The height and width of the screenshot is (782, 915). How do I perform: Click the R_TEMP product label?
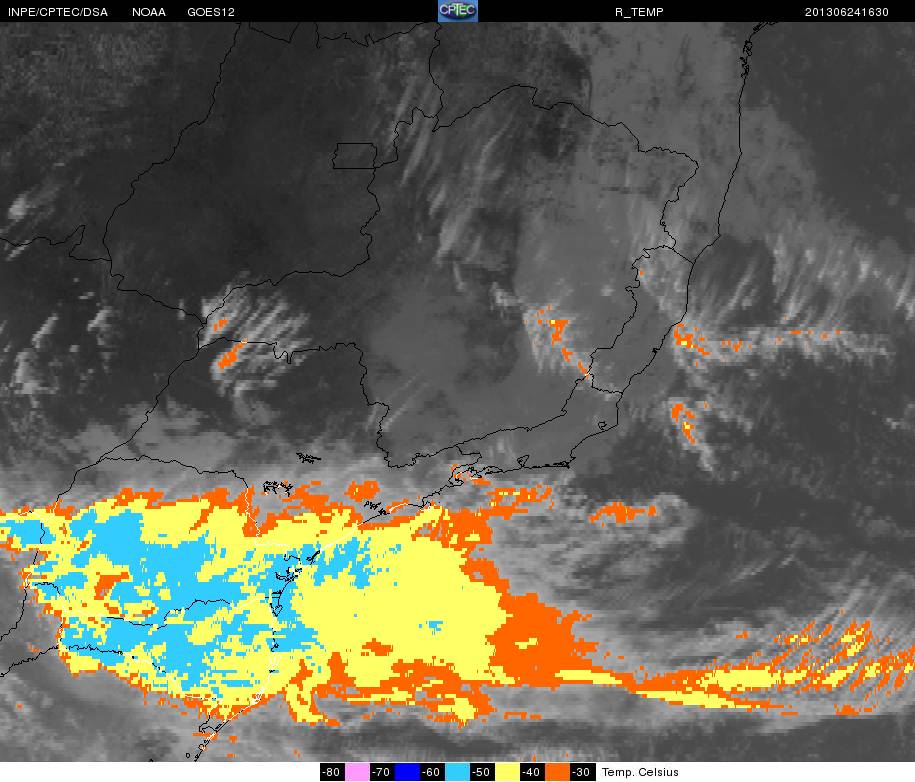point(639,12)
